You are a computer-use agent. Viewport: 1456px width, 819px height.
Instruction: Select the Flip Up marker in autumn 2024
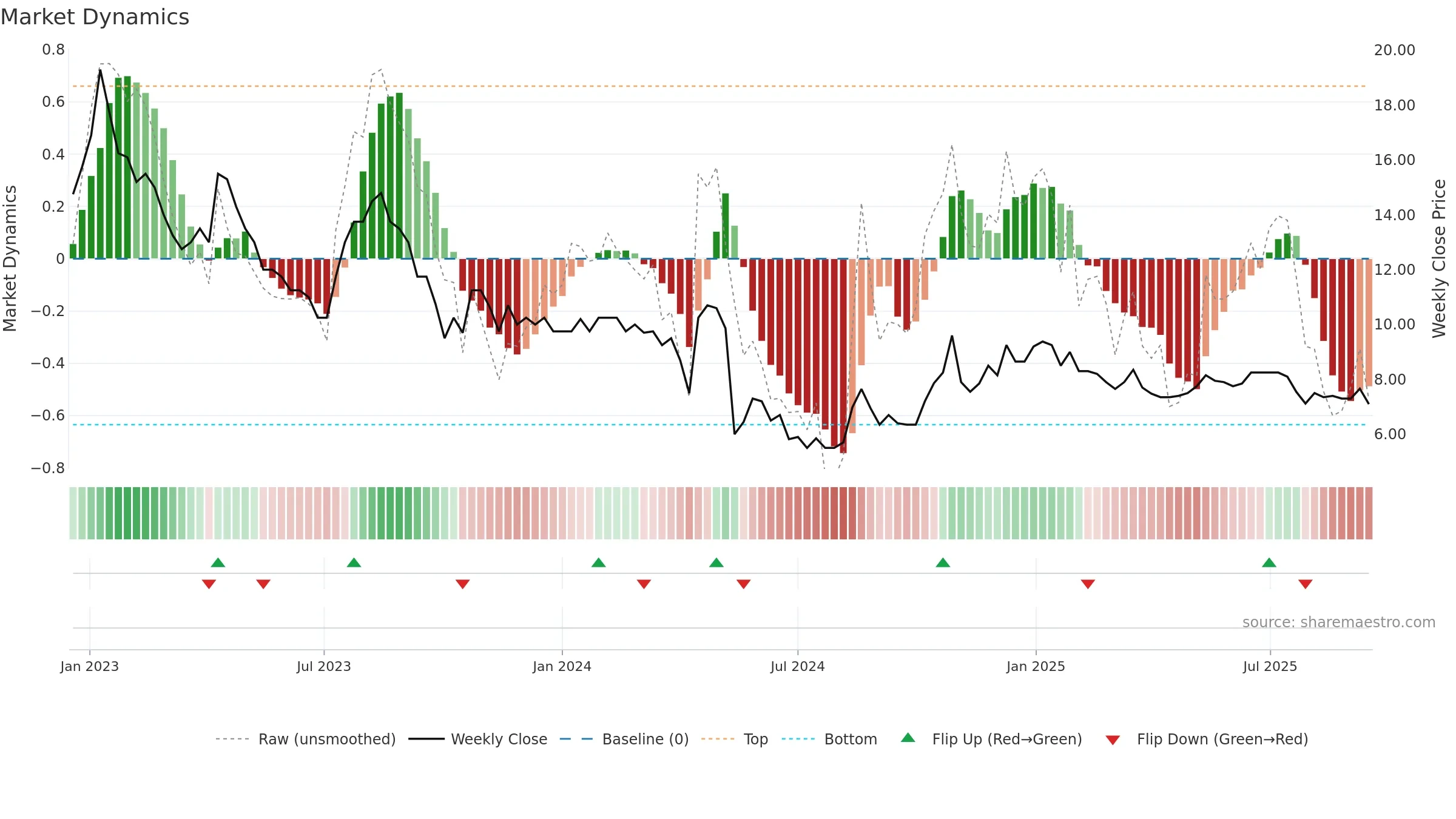(943, 562)
